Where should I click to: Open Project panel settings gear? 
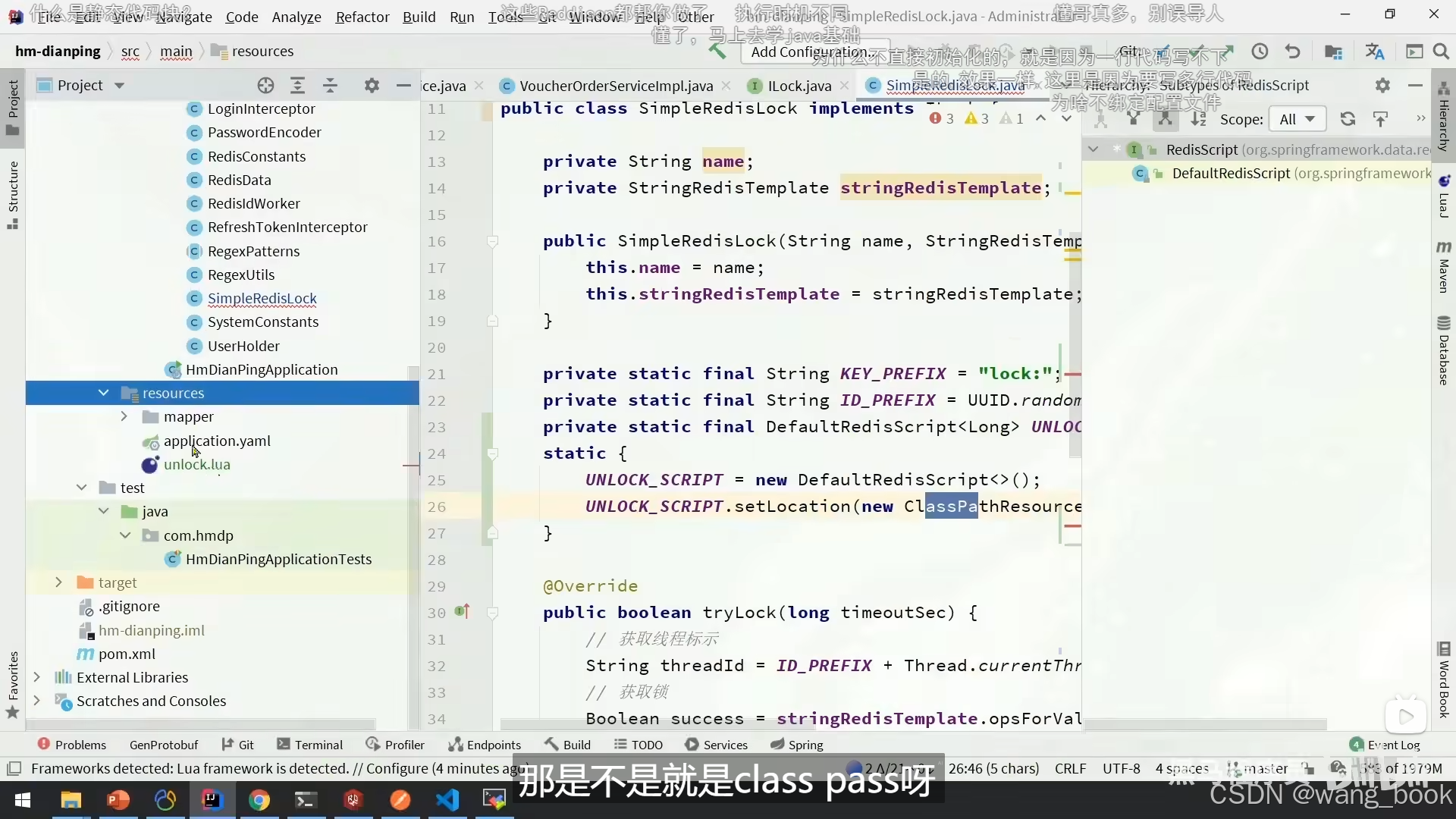point(372,86)
